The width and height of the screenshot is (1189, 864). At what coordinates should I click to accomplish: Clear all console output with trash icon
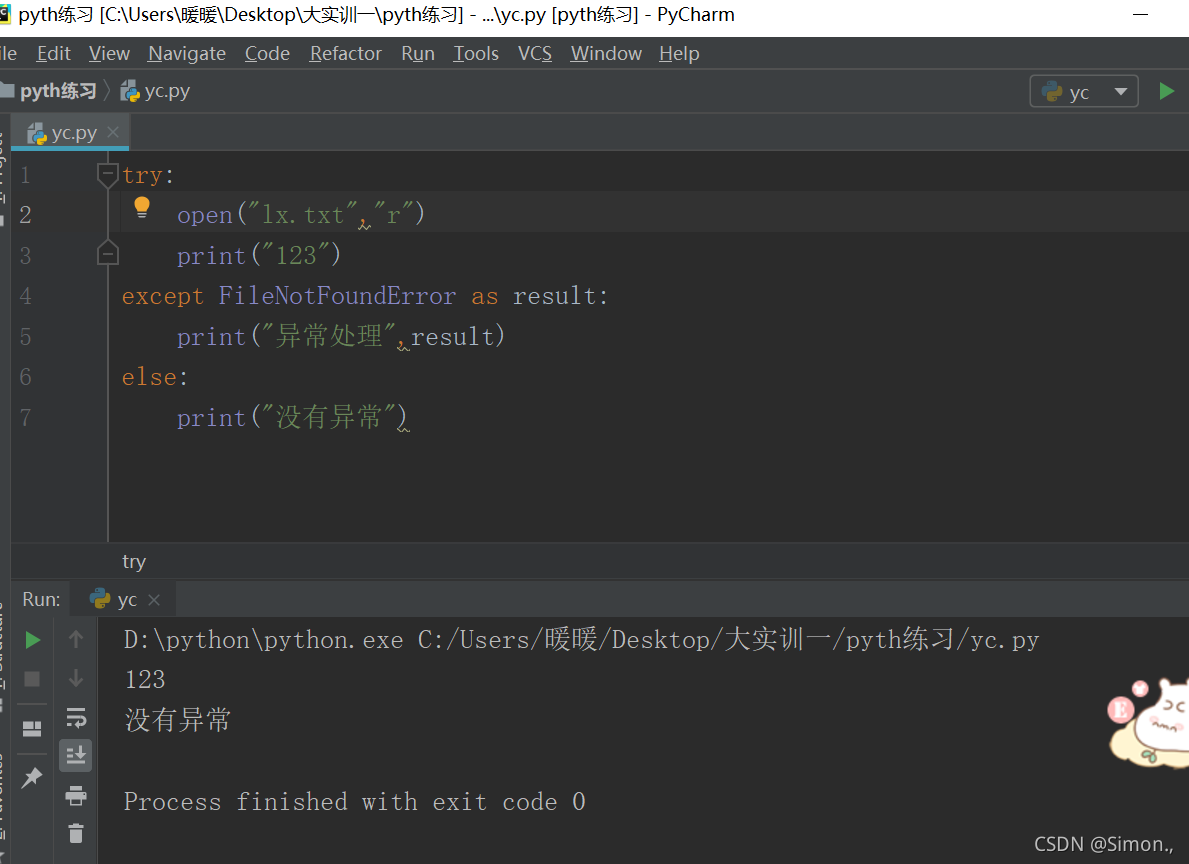tap(76, 834)
